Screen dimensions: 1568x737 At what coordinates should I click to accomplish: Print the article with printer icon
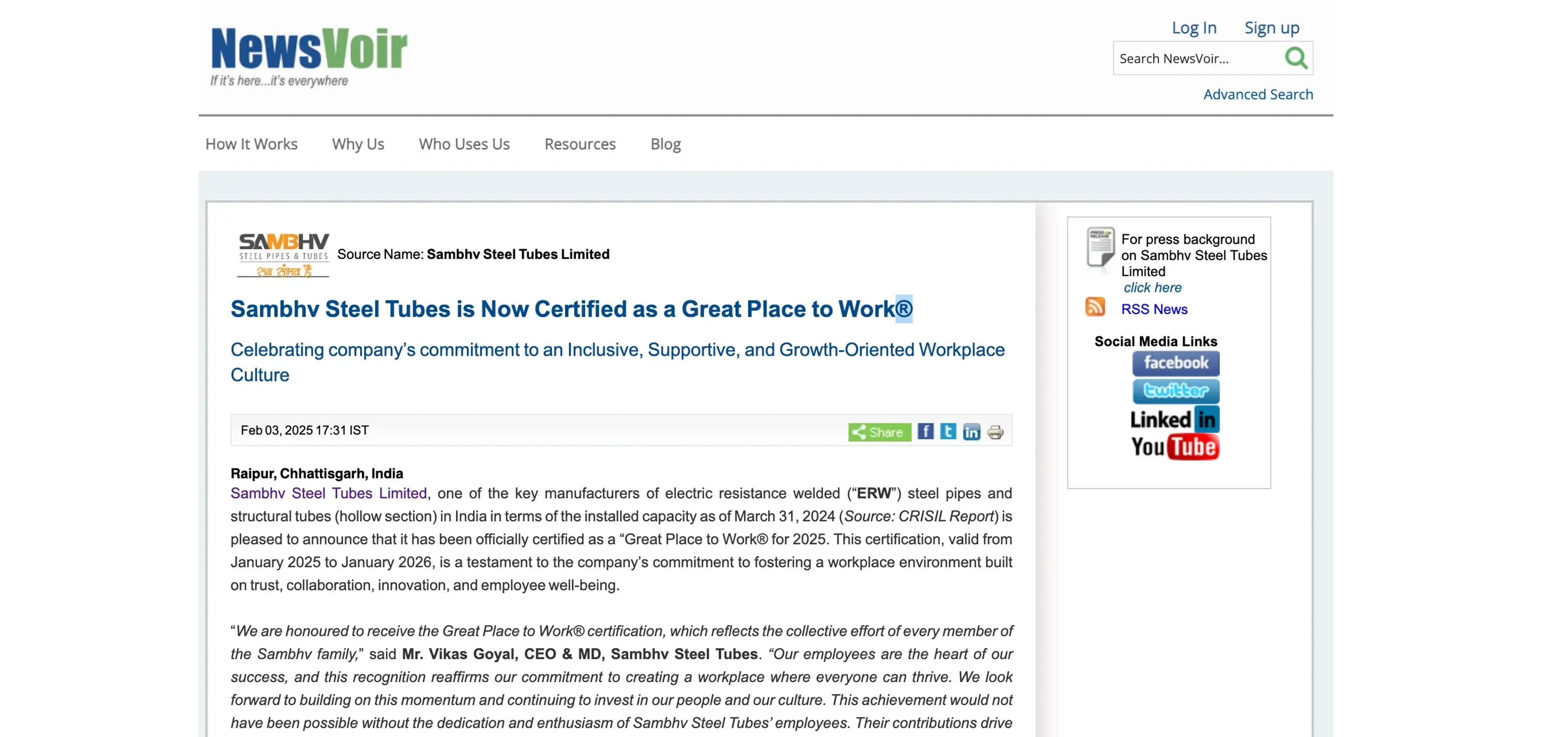(995, 433)
